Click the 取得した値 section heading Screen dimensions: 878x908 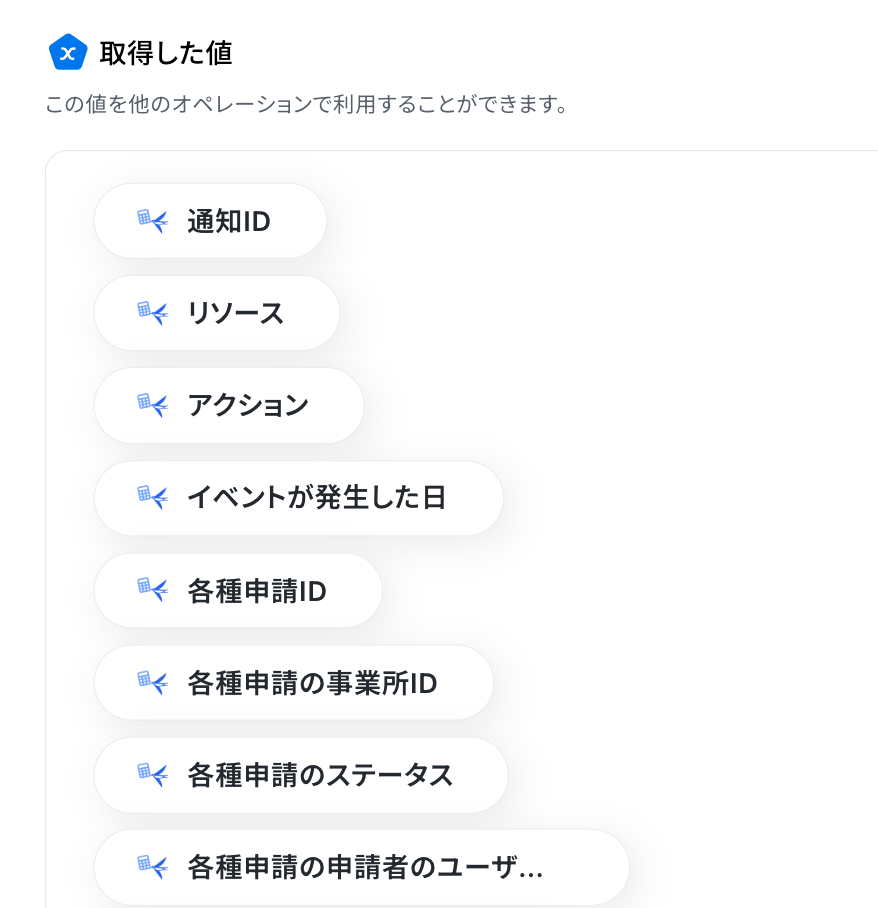(166, 53)
